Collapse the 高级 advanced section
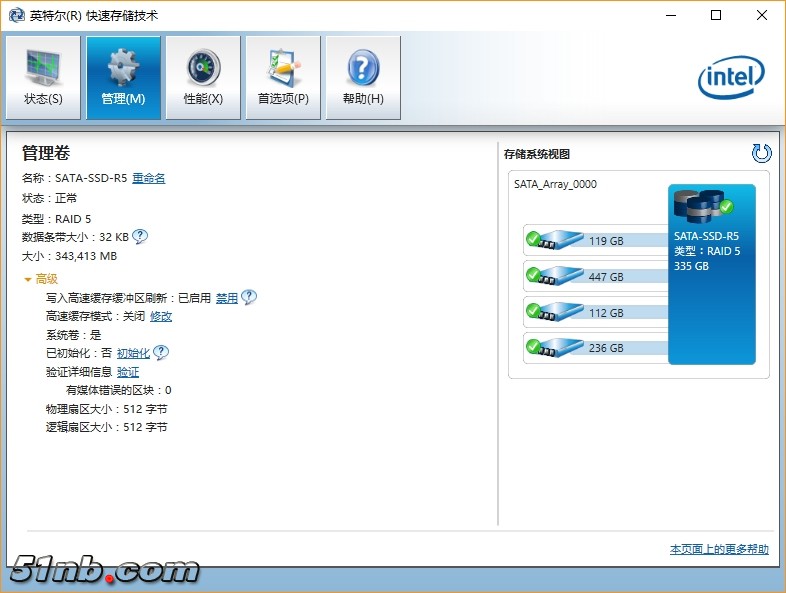This screenshot has width=786, height=593. point(41,279)
